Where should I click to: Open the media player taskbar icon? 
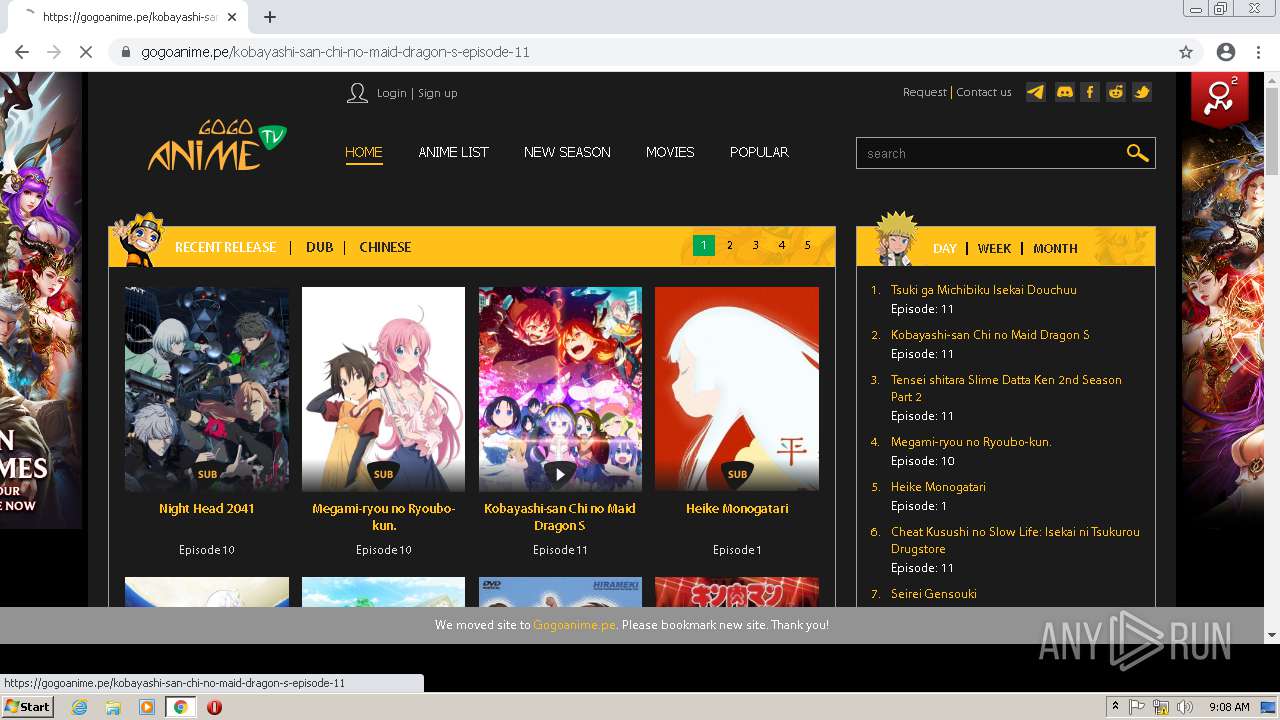click(x=147, y=707)
